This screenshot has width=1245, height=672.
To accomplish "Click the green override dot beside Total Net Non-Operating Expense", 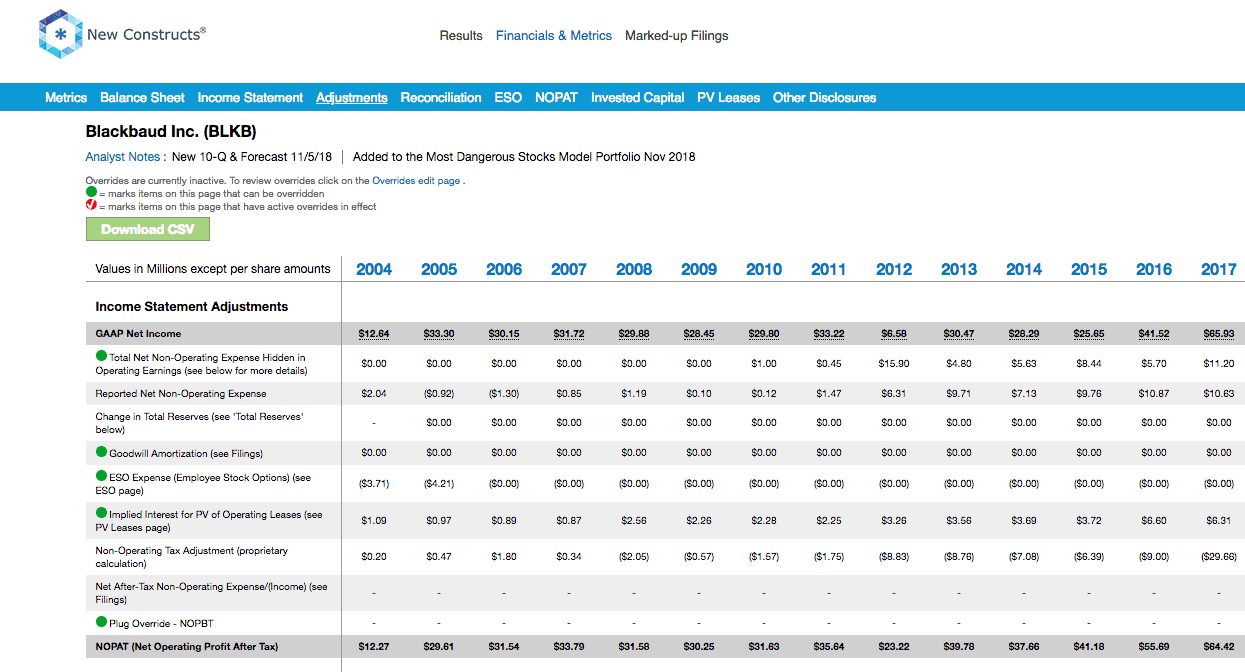I will 101,356.
